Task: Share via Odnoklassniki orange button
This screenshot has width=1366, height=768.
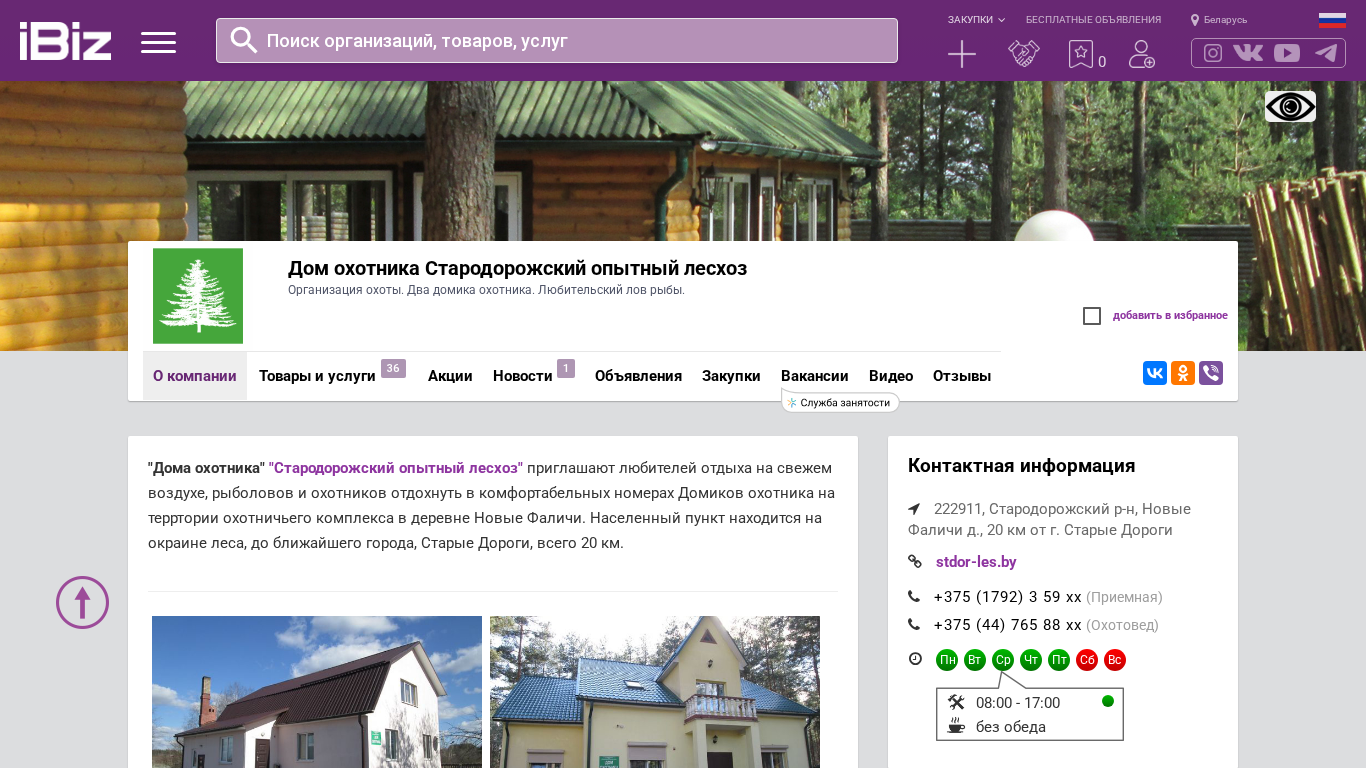Action: [1183, 373]
